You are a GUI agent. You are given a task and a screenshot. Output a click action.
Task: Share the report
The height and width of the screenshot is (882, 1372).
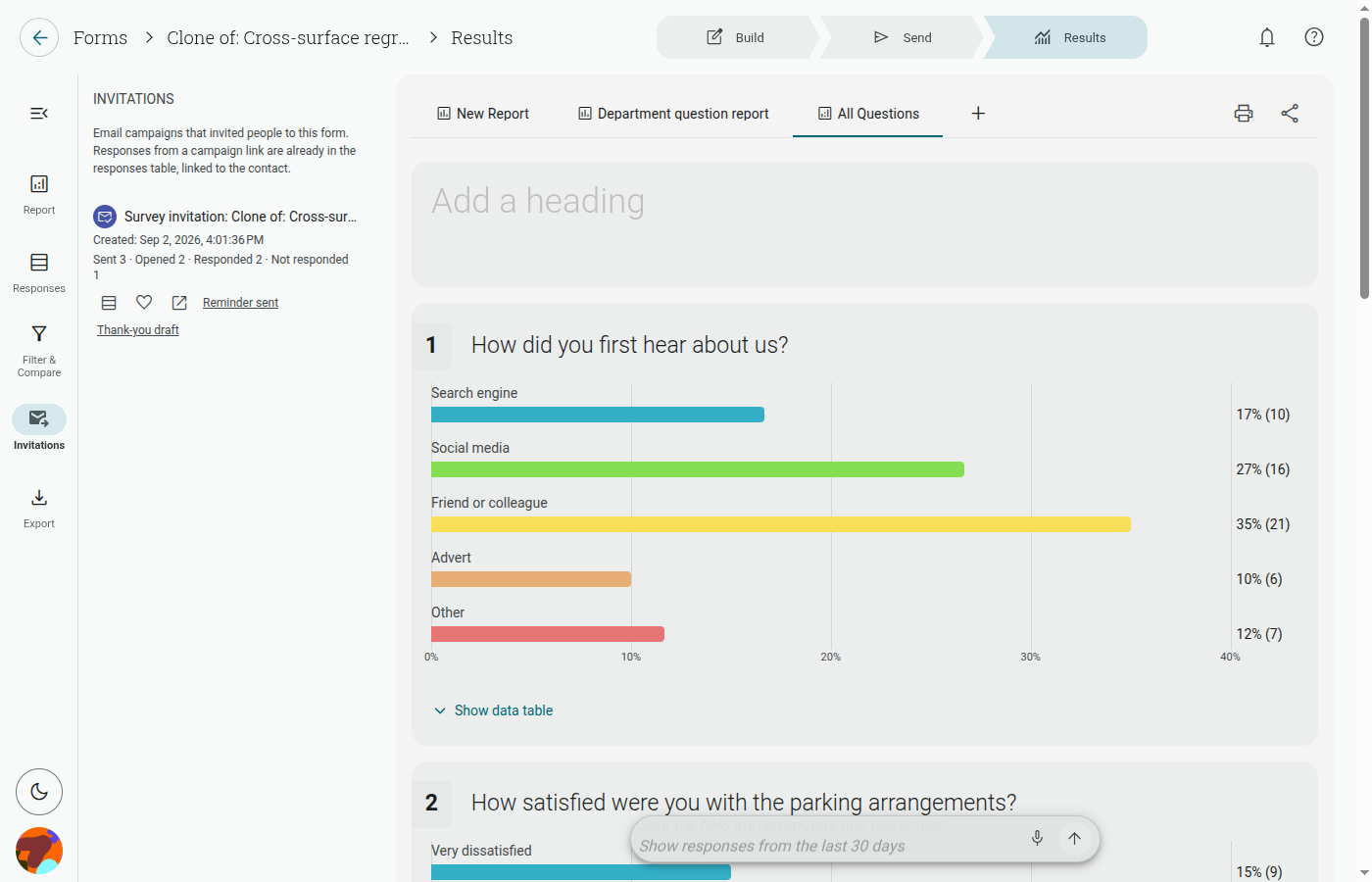click(1290, 114)
